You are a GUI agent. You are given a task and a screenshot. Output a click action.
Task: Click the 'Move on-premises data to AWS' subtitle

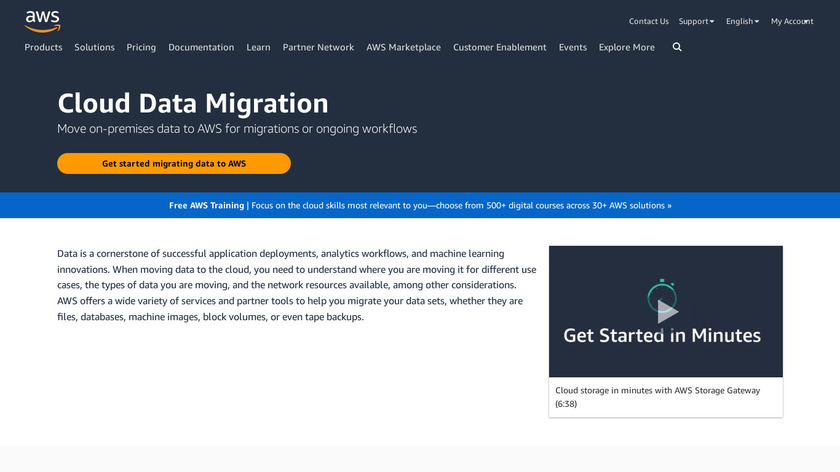click(x=237, y=129)
